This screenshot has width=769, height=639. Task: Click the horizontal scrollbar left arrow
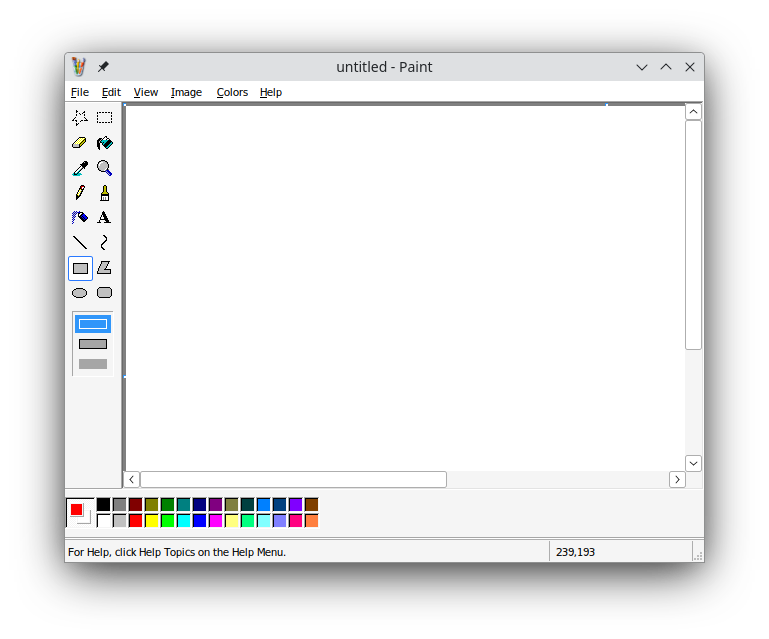131,480
